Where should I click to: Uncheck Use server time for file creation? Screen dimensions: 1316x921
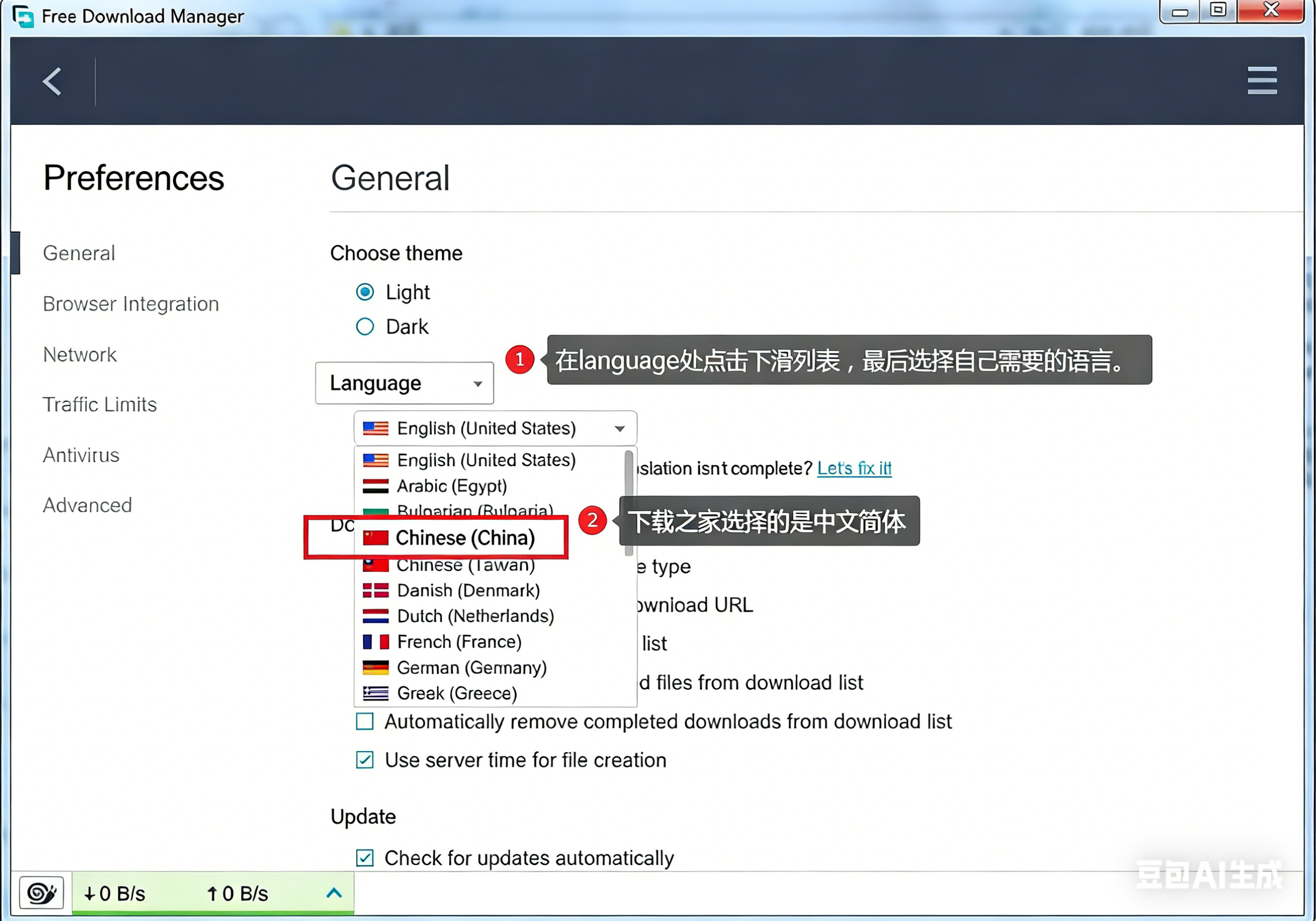point(365,760)
